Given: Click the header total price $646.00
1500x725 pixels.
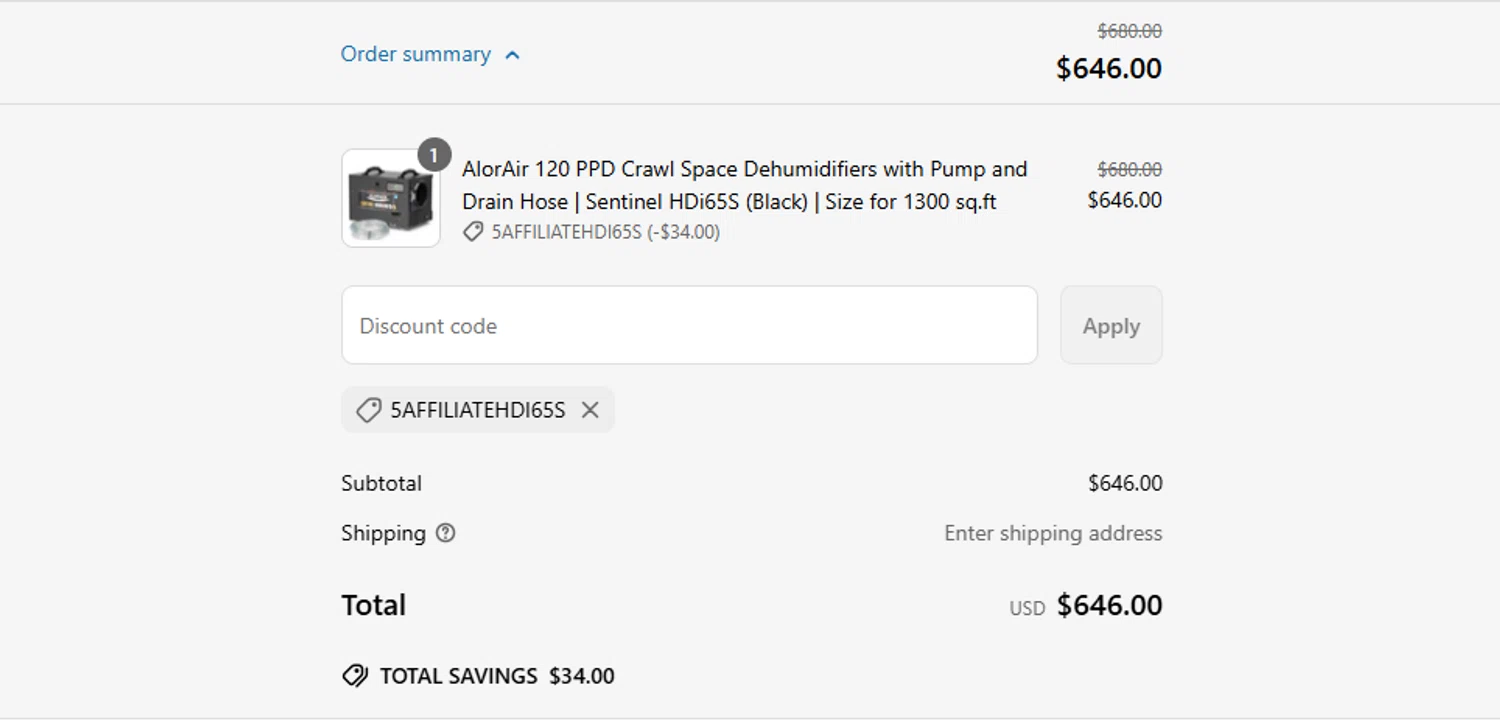Looking at the screenshot, I should (1109, 69).
